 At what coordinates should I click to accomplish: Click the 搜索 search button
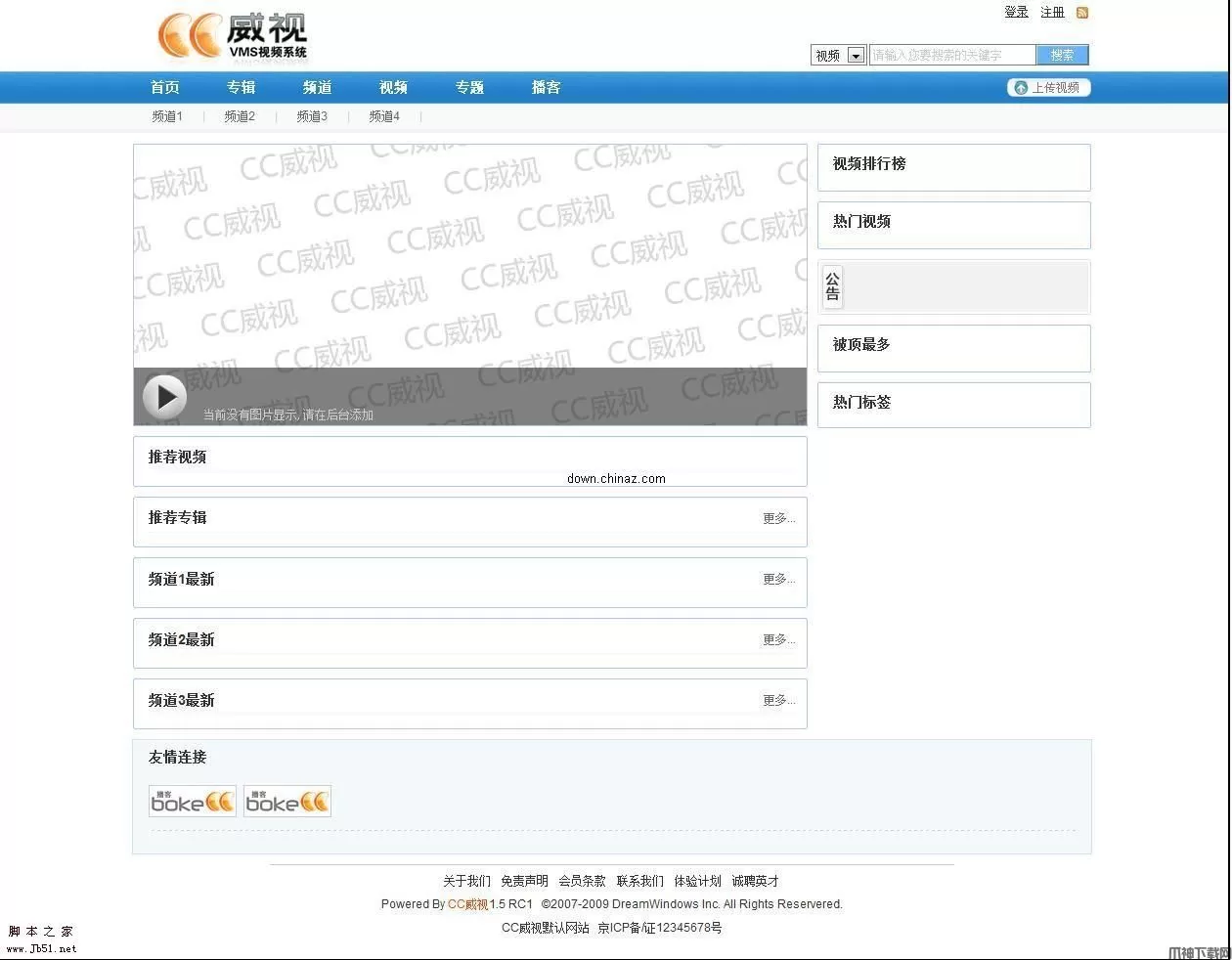point(1063,55)
